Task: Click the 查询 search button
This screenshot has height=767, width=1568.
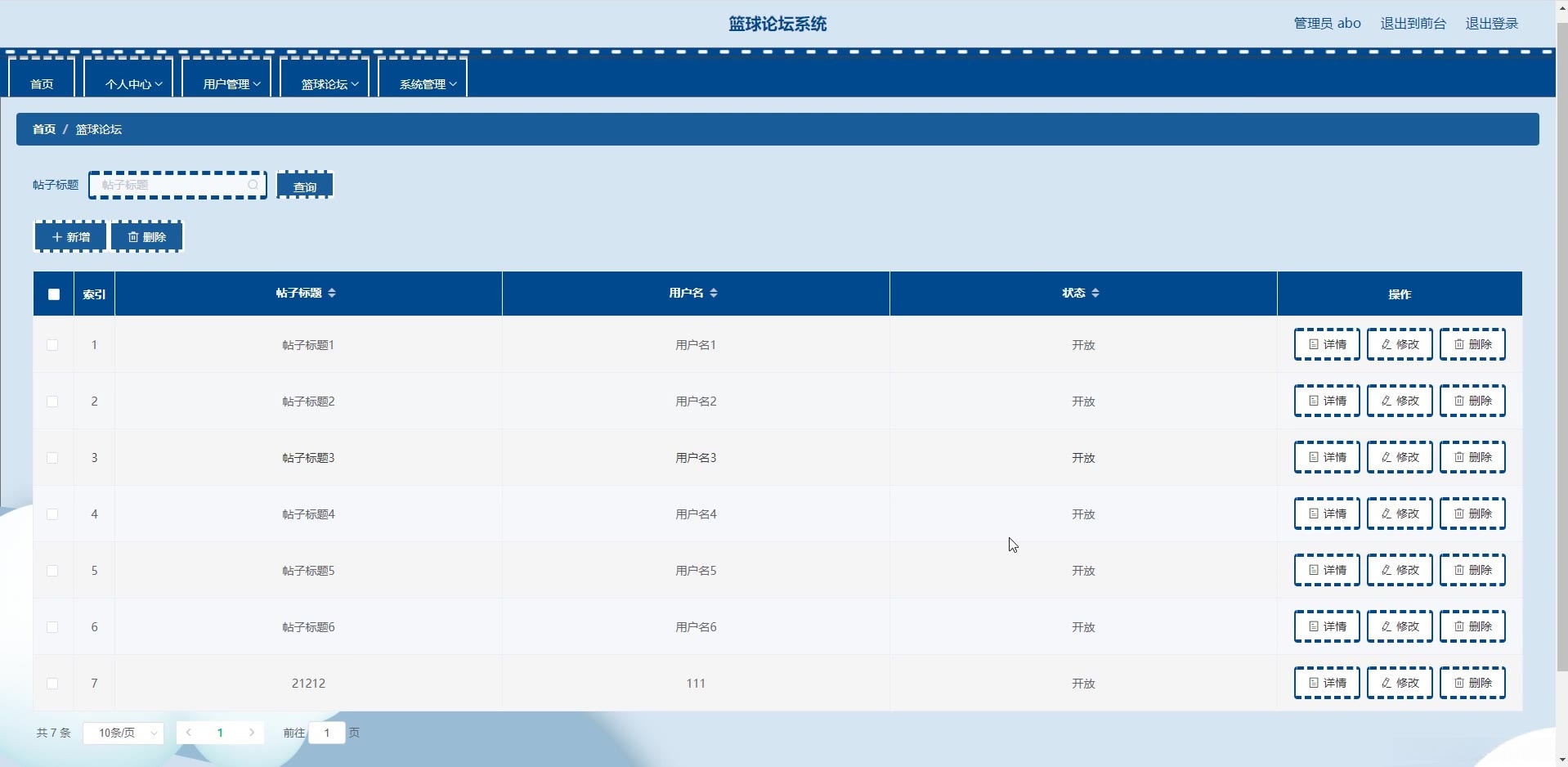Action: (x=305, y=186)
